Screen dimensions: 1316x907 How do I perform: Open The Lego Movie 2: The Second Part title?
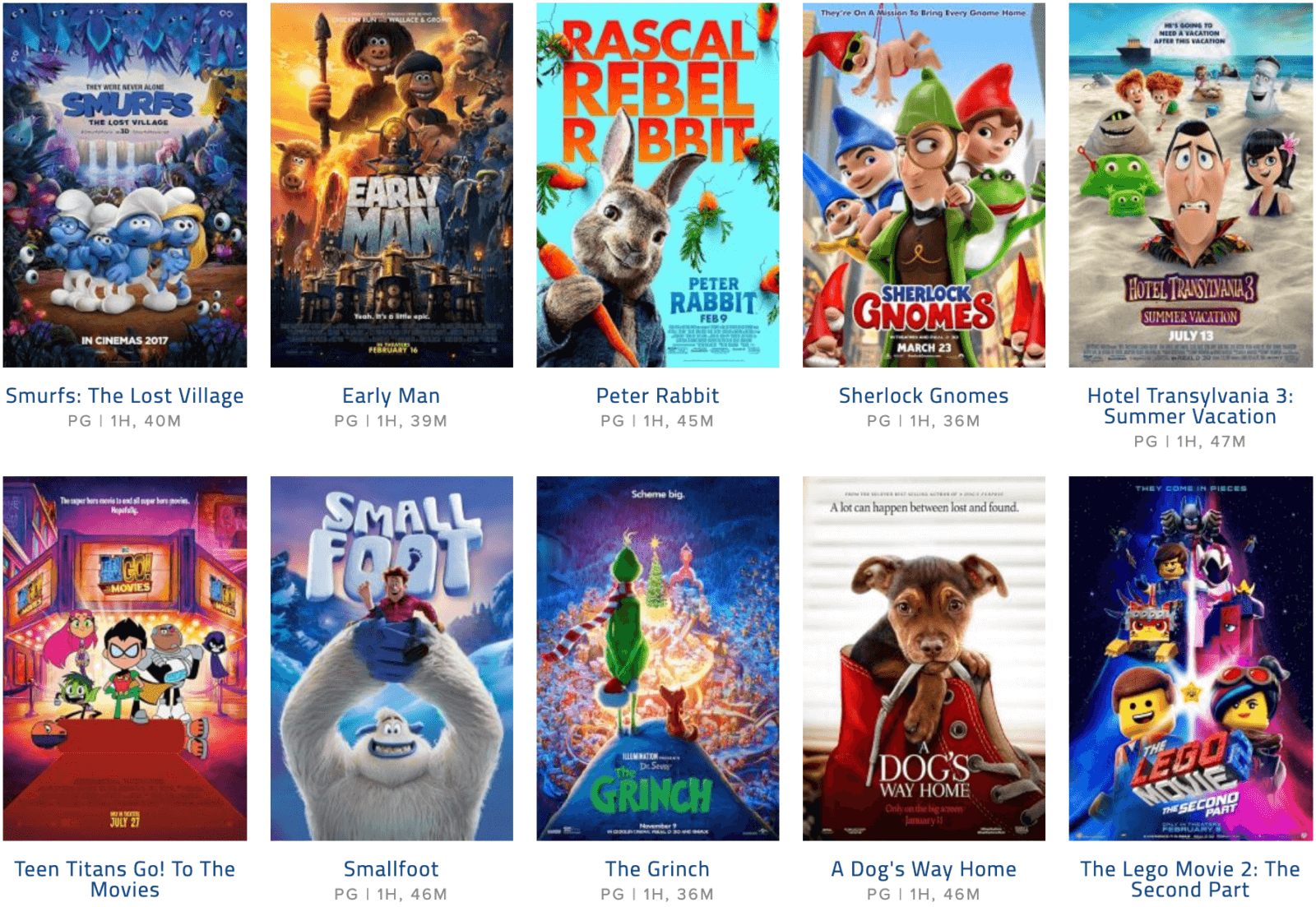pyautogui.click(x=1190, y=879)
